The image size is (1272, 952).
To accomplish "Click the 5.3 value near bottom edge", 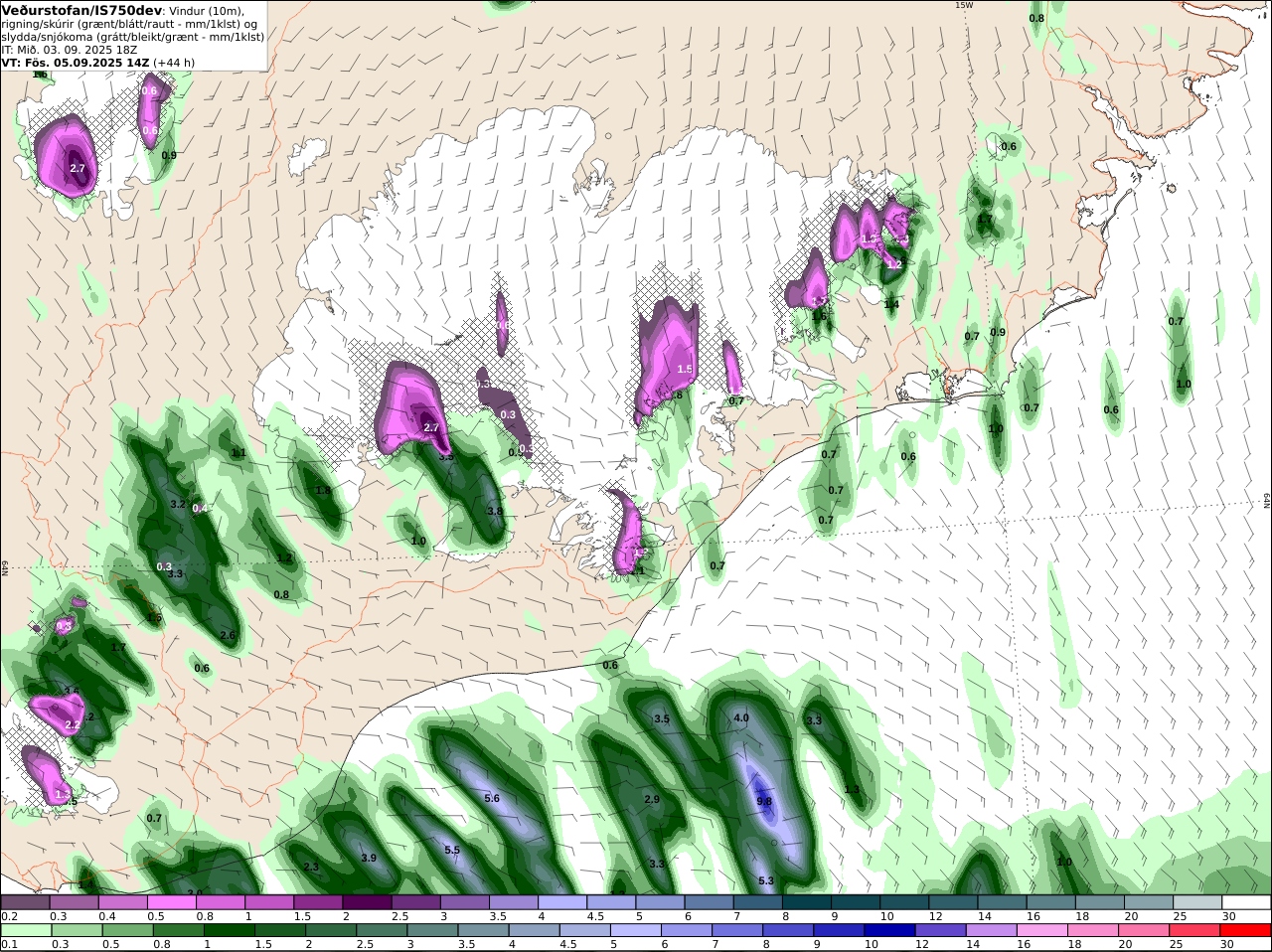I will [765, 880].
